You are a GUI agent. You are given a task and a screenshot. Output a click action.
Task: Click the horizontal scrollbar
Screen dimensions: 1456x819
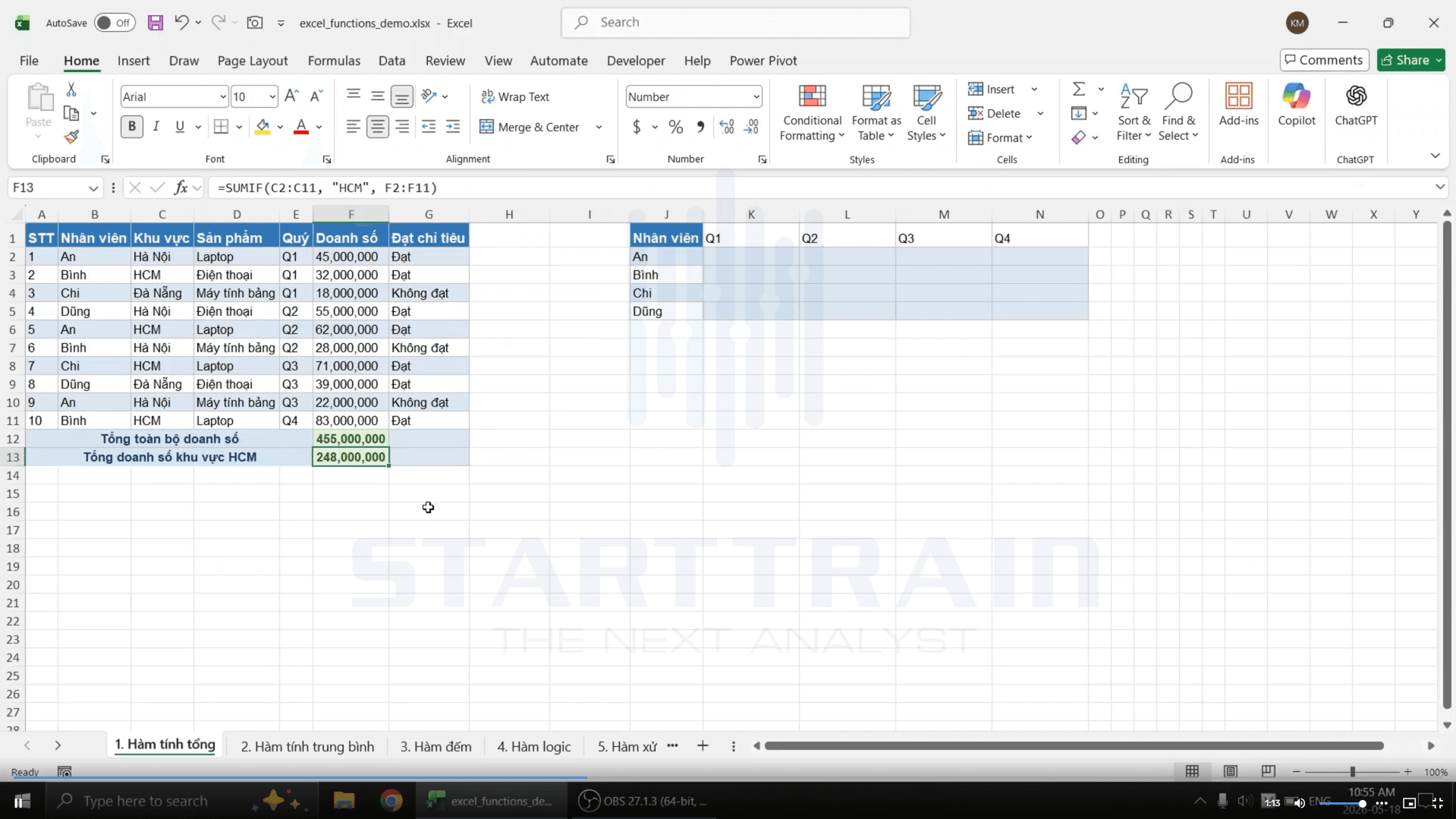(x=1074, y=746)
